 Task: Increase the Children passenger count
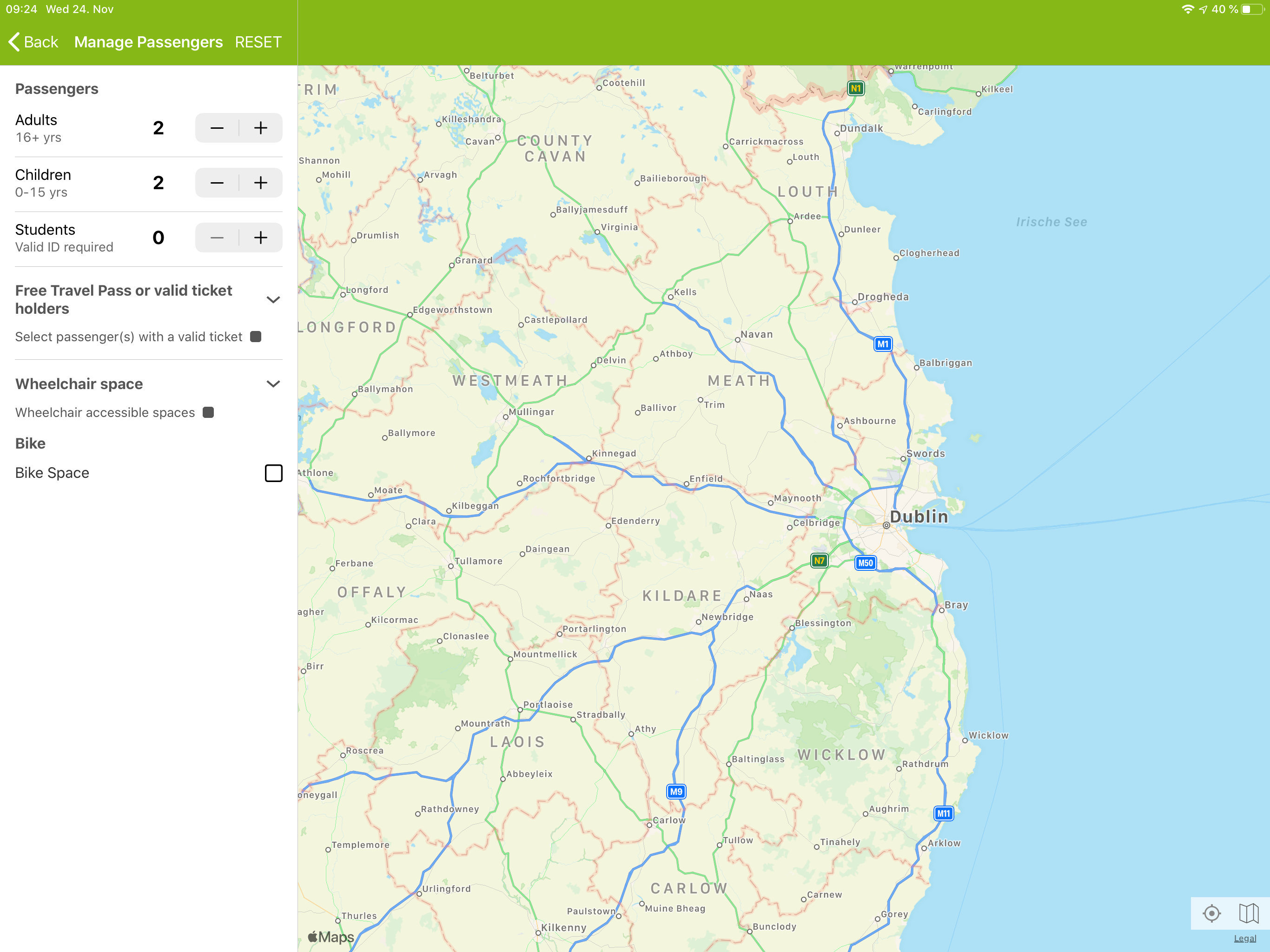coord(261,183)
